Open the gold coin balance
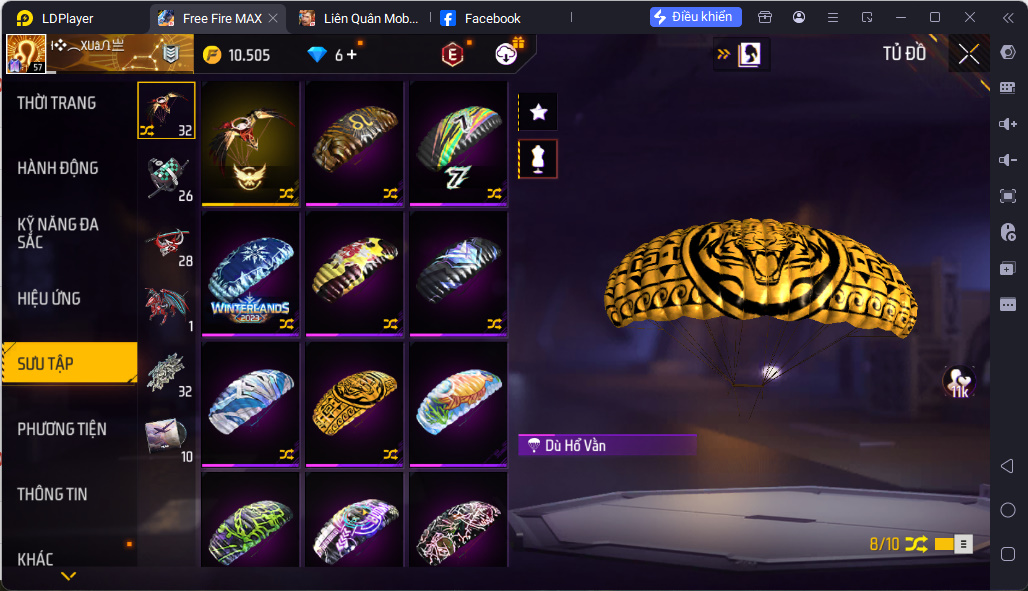 (237, 55)
